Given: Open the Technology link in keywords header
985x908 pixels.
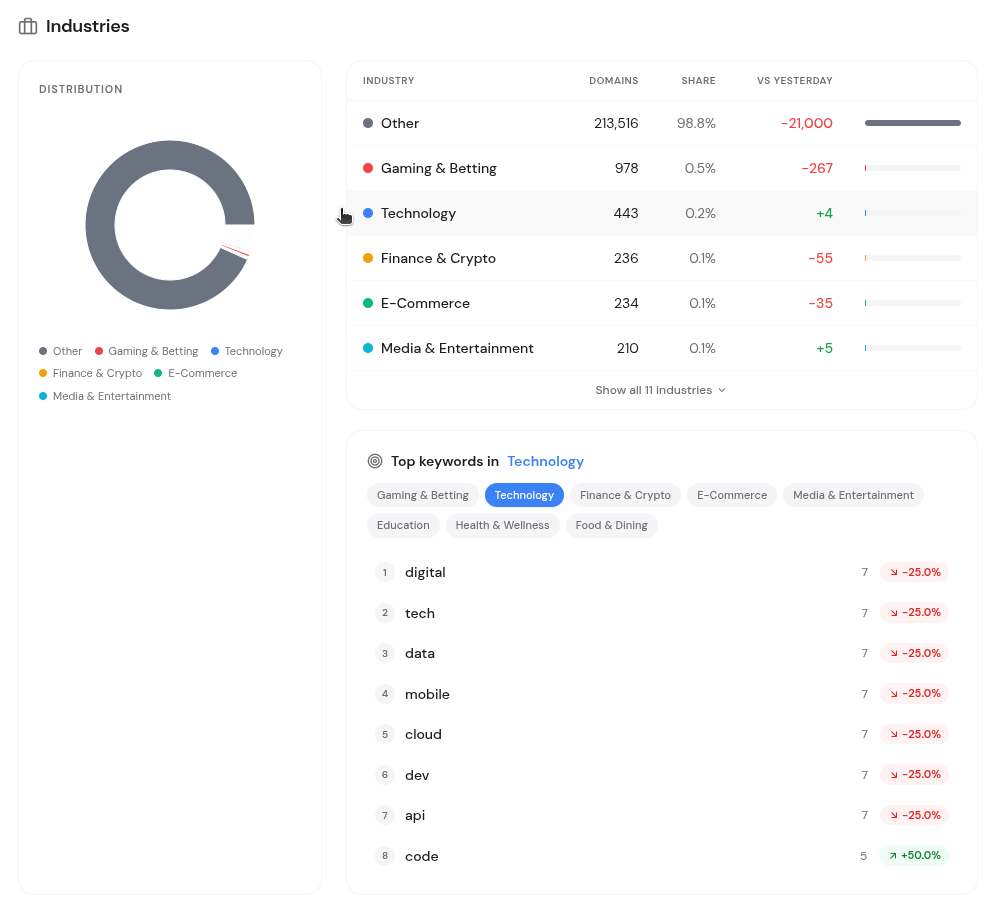Looking at the screenshot, I should 545,461.
